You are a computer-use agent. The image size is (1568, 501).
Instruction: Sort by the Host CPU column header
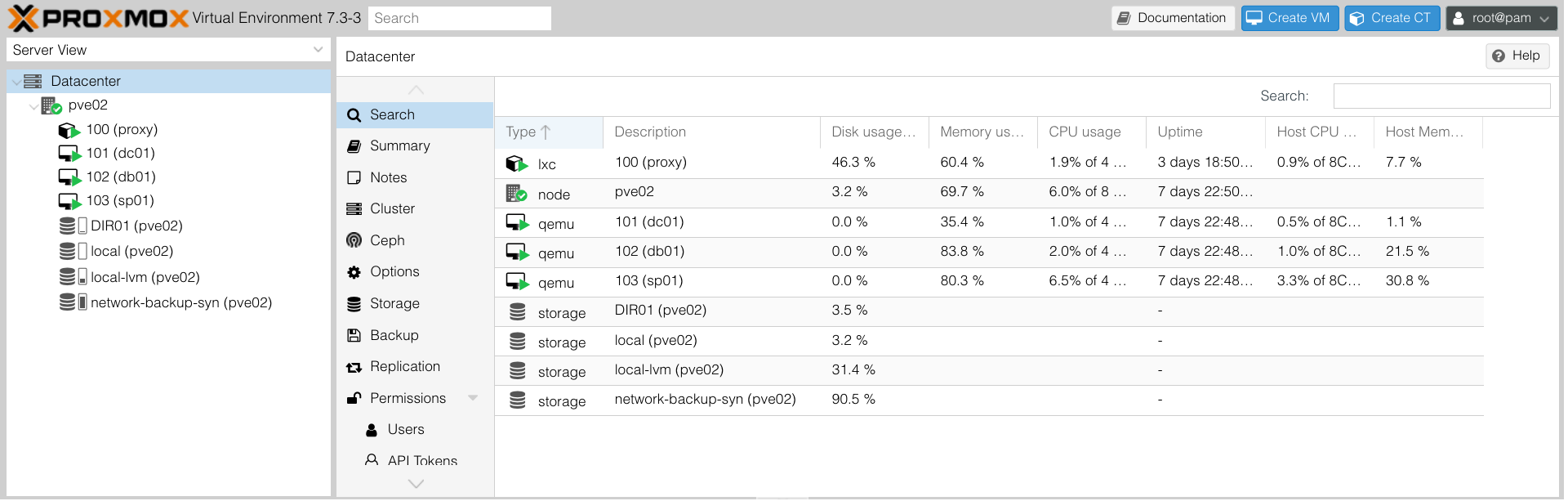click(1319, 132)
